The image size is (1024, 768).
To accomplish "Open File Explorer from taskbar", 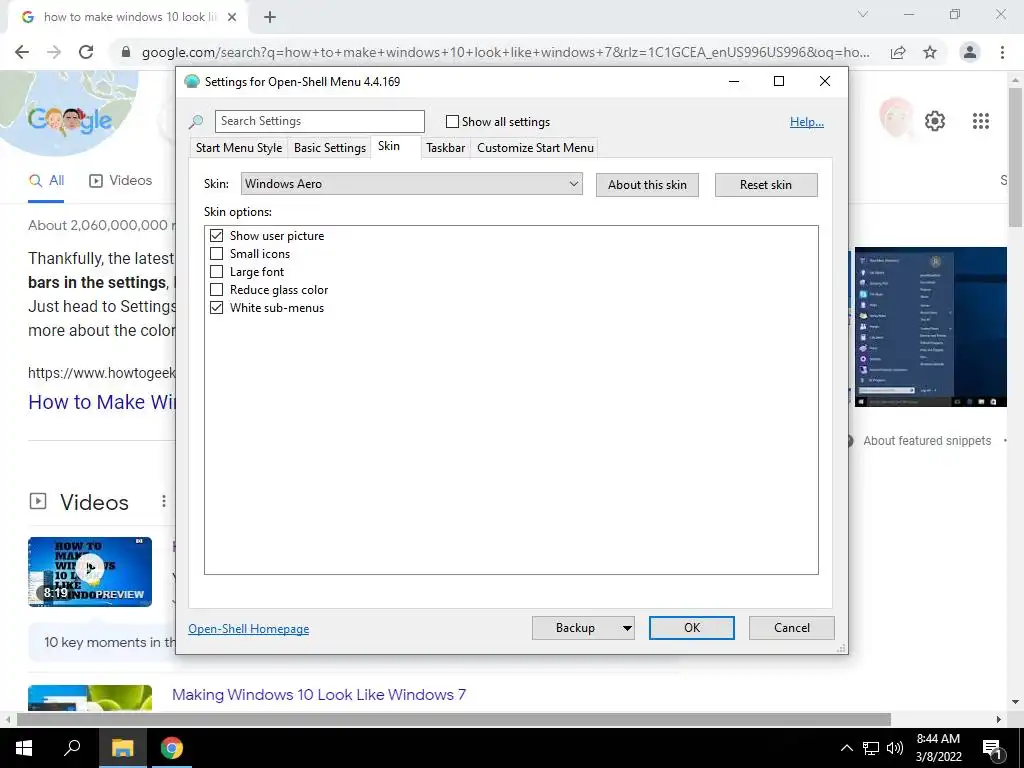I will tap(122, 748).
